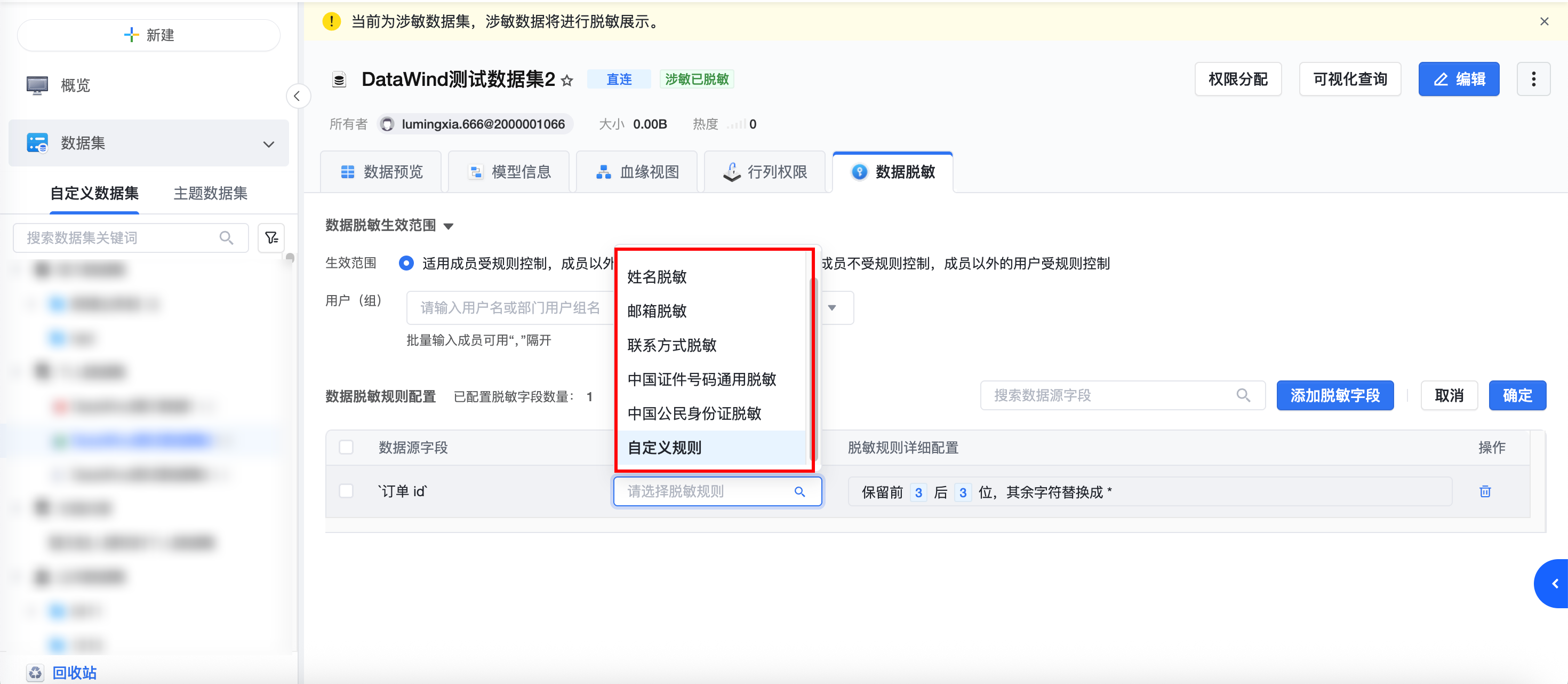Collapse the 数据脱敏生效范围 section

click(449, 226)
